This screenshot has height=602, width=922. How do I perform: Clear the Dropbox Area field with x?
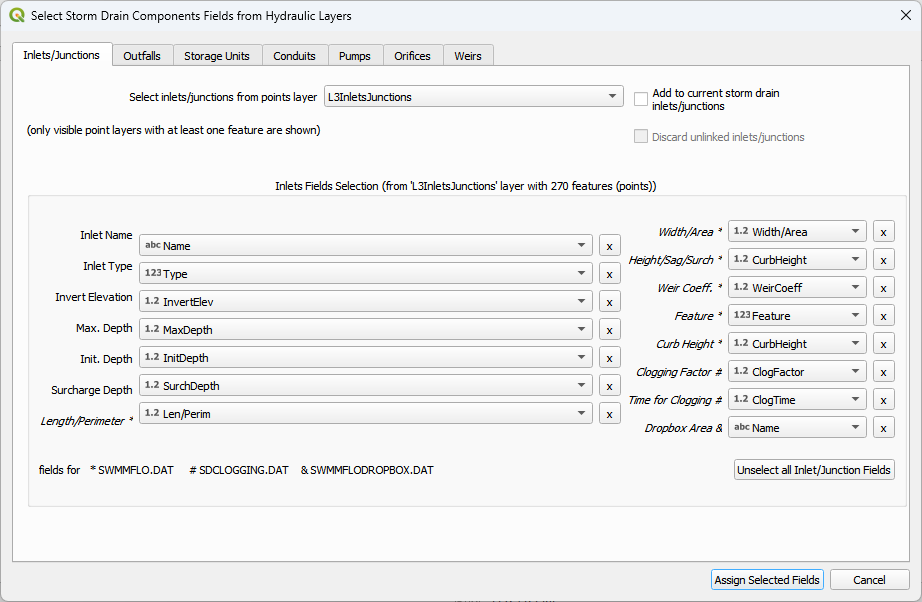(x=883, y=428)
